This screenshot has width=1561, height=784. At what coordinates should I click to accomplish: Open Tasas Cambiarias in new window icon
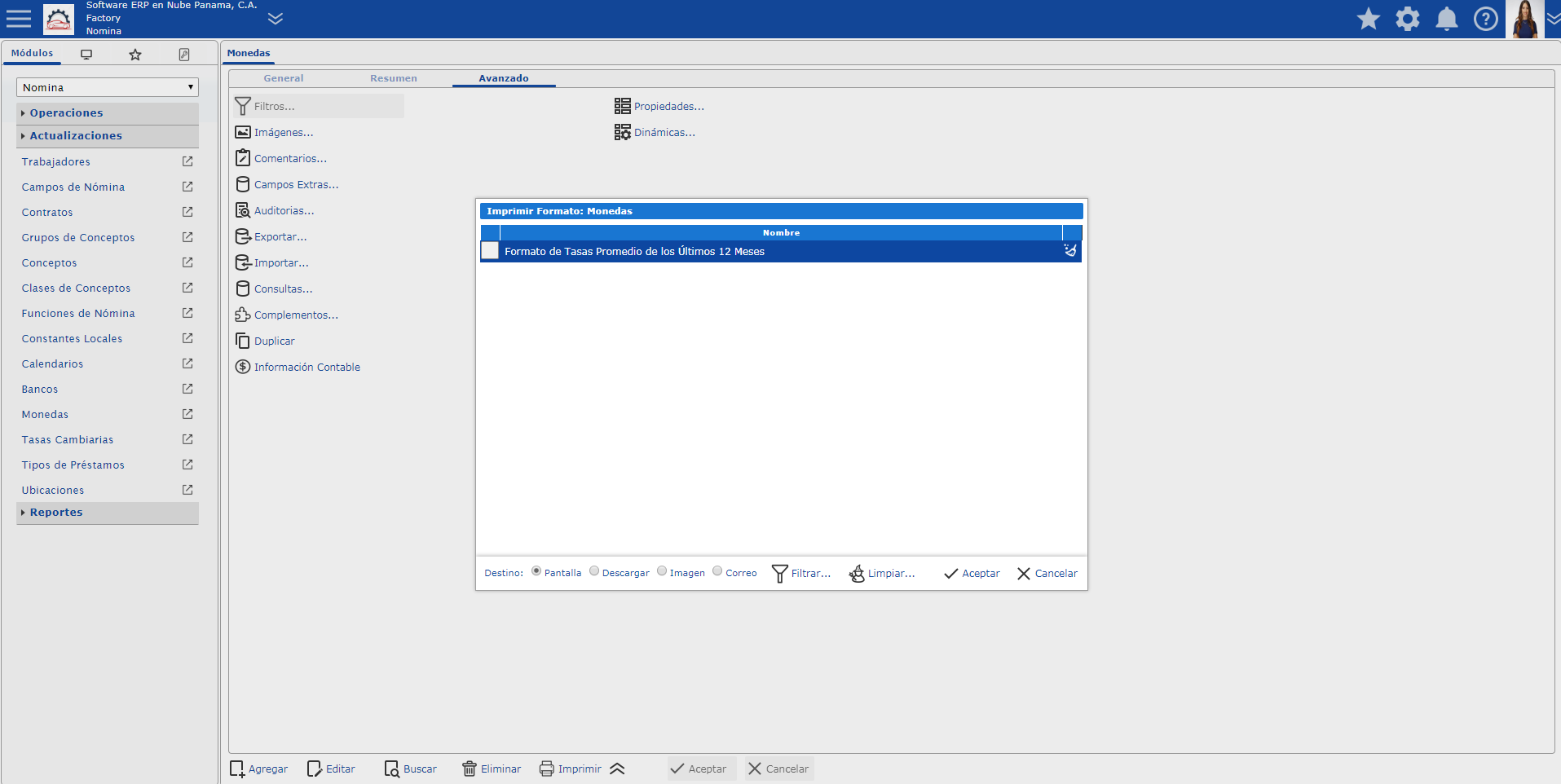click(187, 439)
